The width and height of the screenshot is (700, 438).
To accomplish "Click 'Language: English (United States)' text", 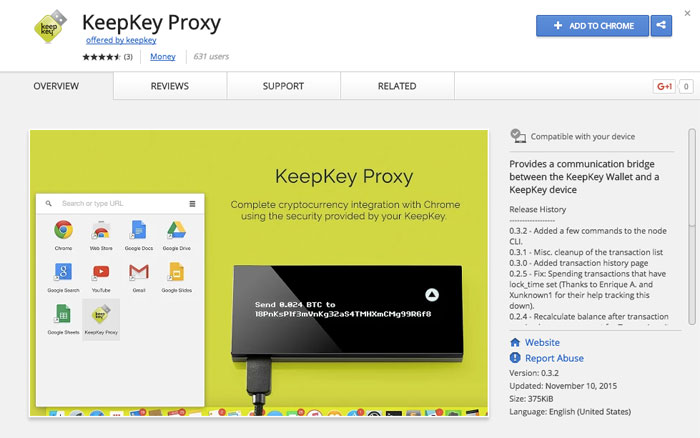I will point(570,412).
